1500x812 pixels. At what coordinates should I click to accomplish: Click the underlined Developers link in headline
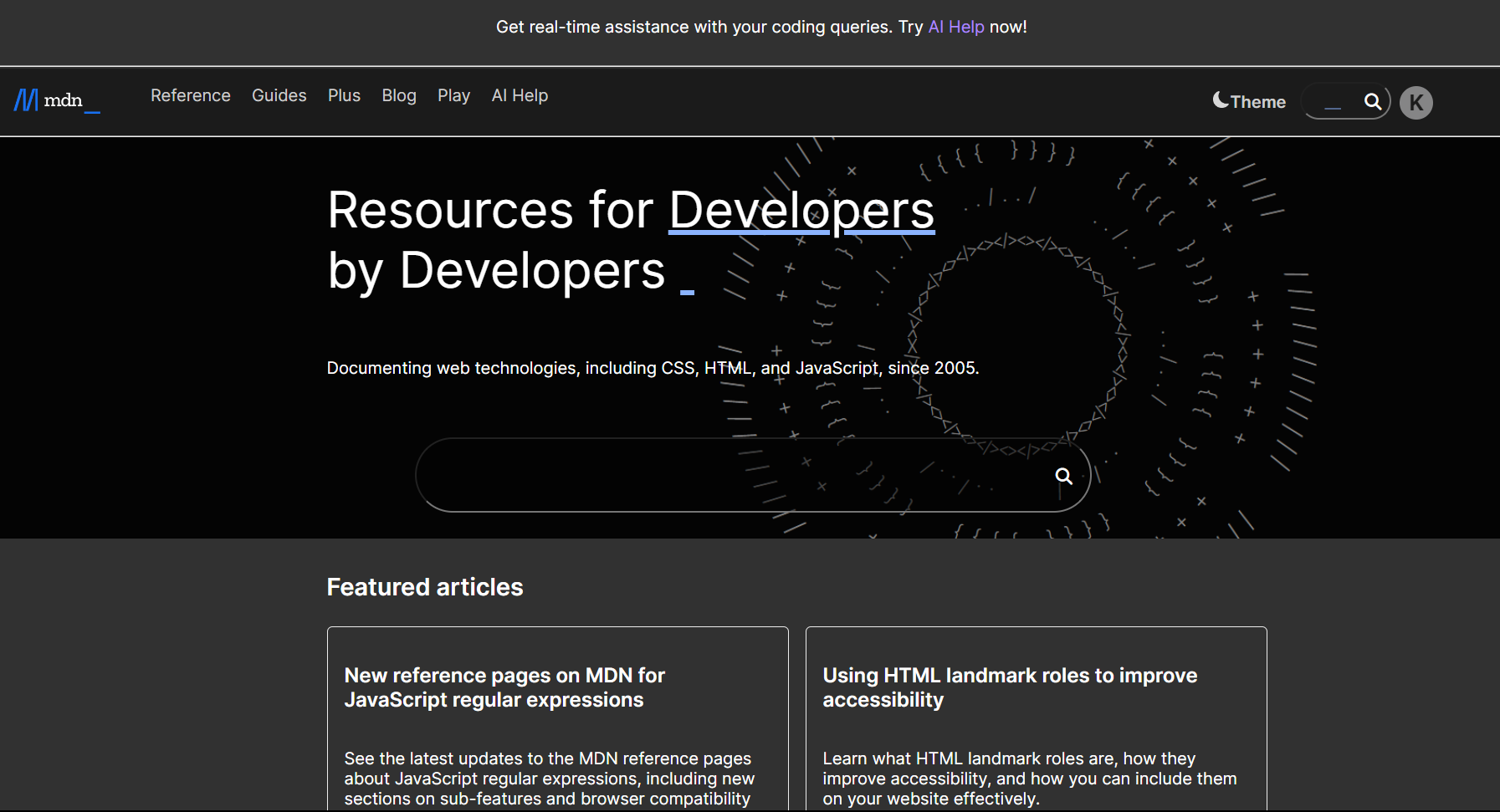coord(801,210)
